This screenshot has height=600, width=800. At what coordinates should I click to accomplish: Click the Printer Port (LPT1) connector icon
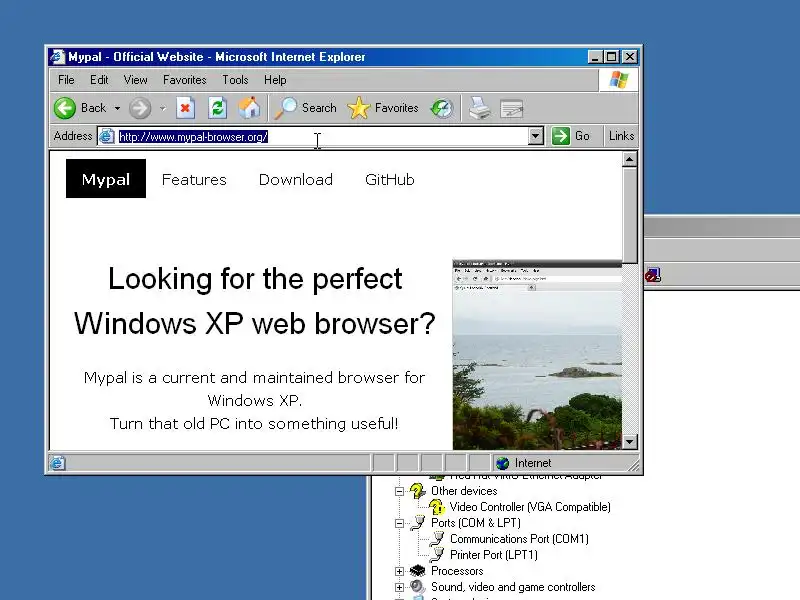click(x=436, y=555)
